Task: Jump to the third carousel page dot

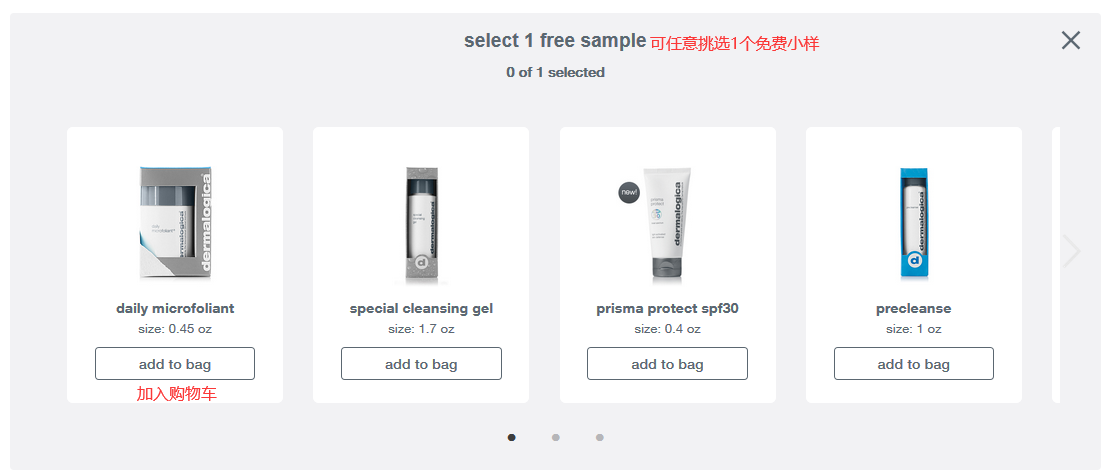Action: (600, 437)
